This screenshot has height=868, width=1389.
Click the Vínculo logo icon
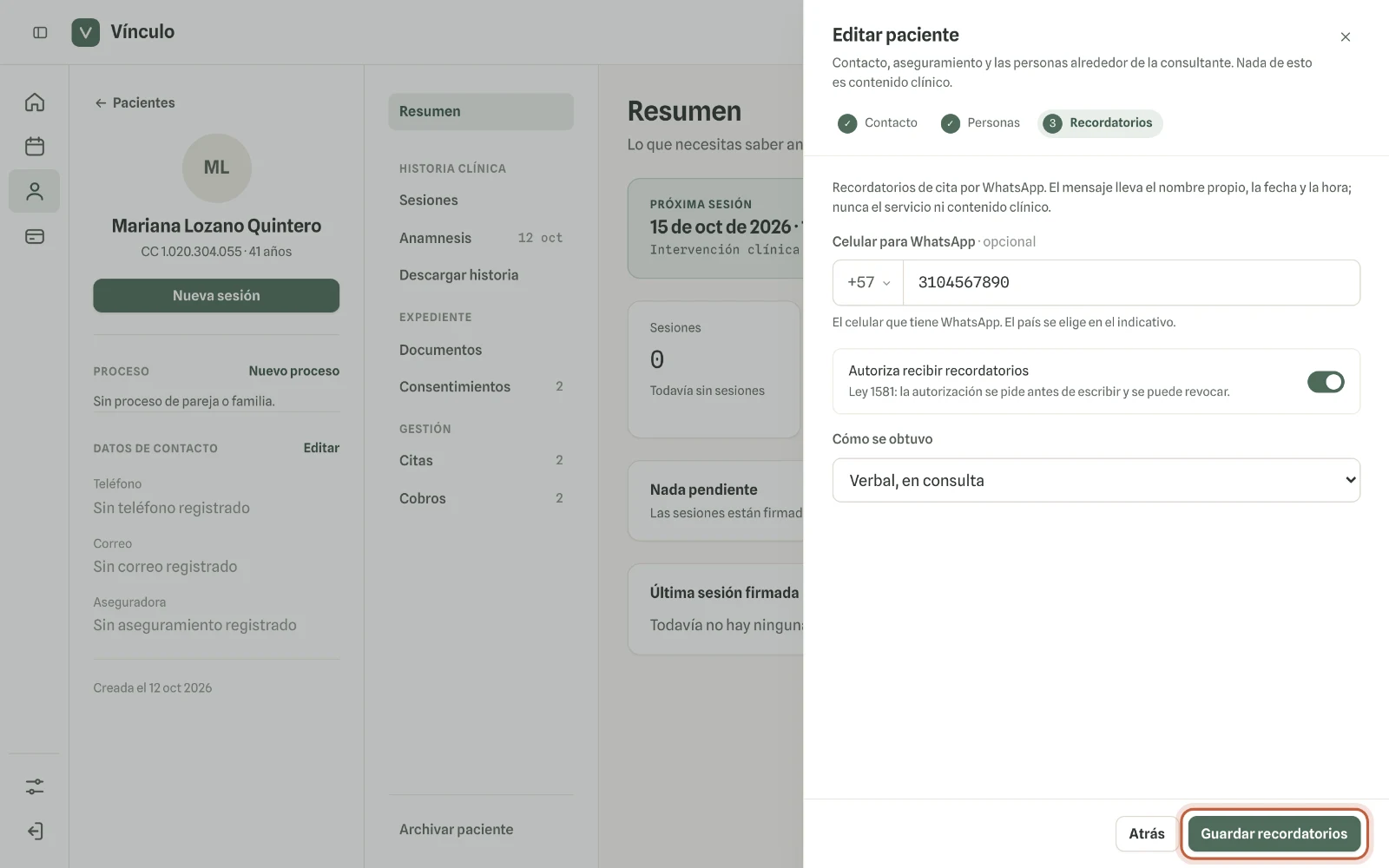(x=85, y=32)
